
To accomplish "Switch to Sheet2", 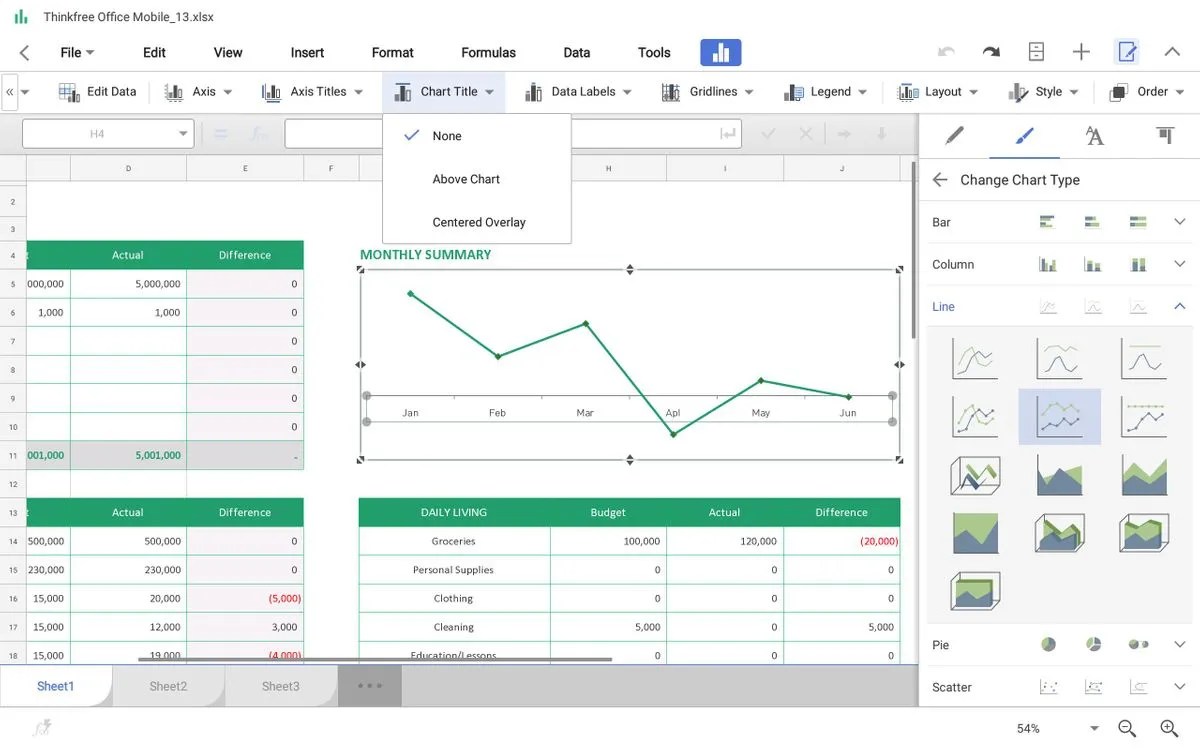I will [x=168, y=686].
